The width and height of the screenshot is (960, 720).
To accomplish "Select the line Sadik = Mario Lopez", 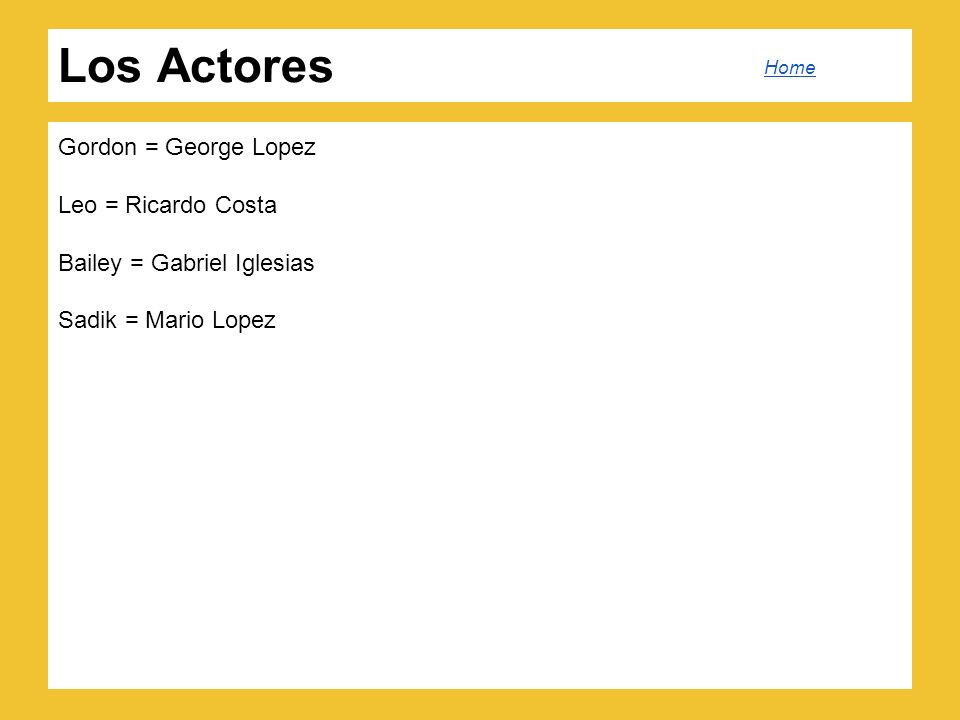I will (x=167, y=320).
